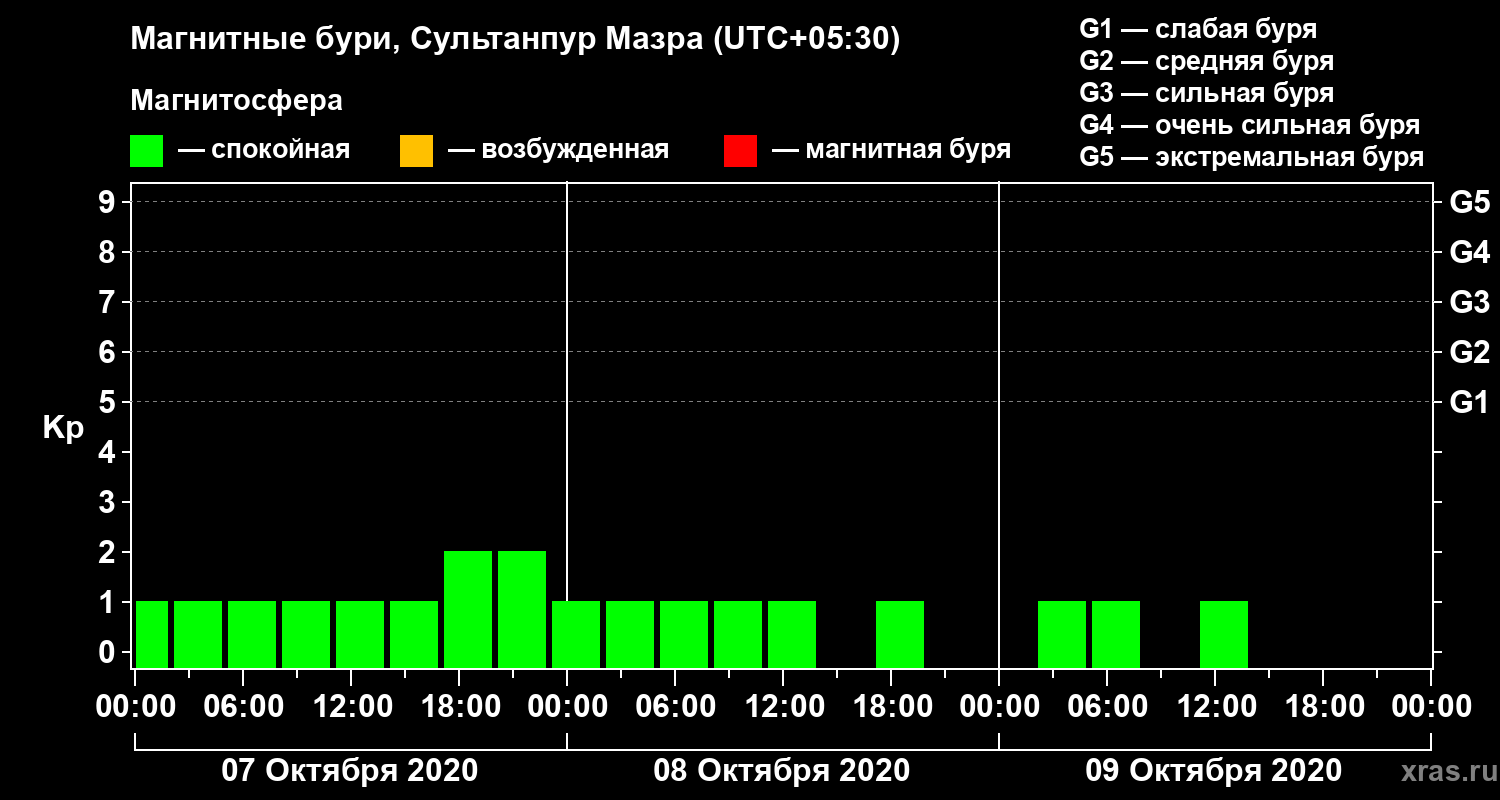Click the '06:00' tick label under 07 October

(242, 707)
